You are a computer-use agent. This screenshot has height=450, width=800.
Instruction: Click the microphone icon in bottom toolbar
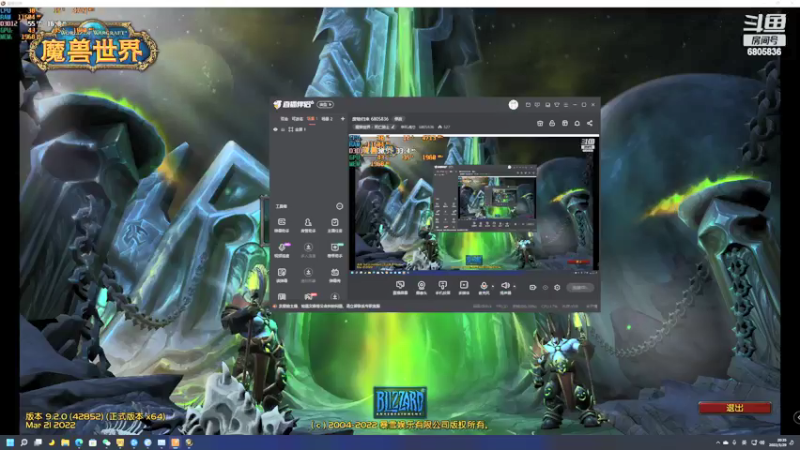[484, 287]
